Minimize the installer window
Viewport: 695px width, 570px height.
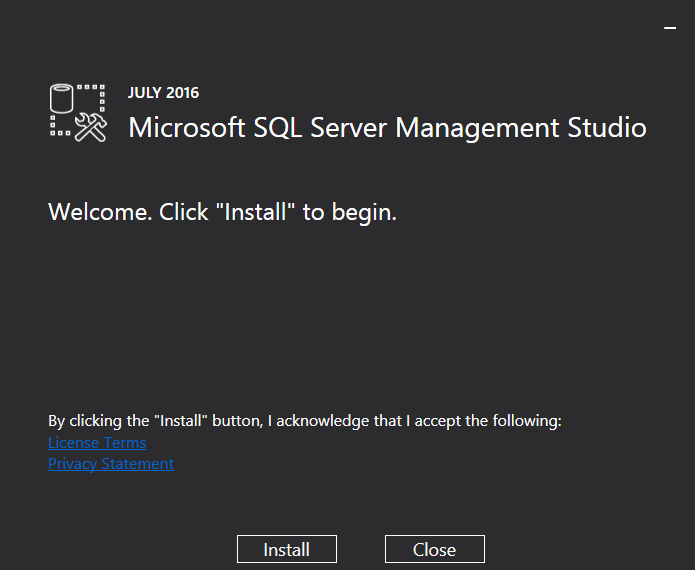click(x=670, y=28)
